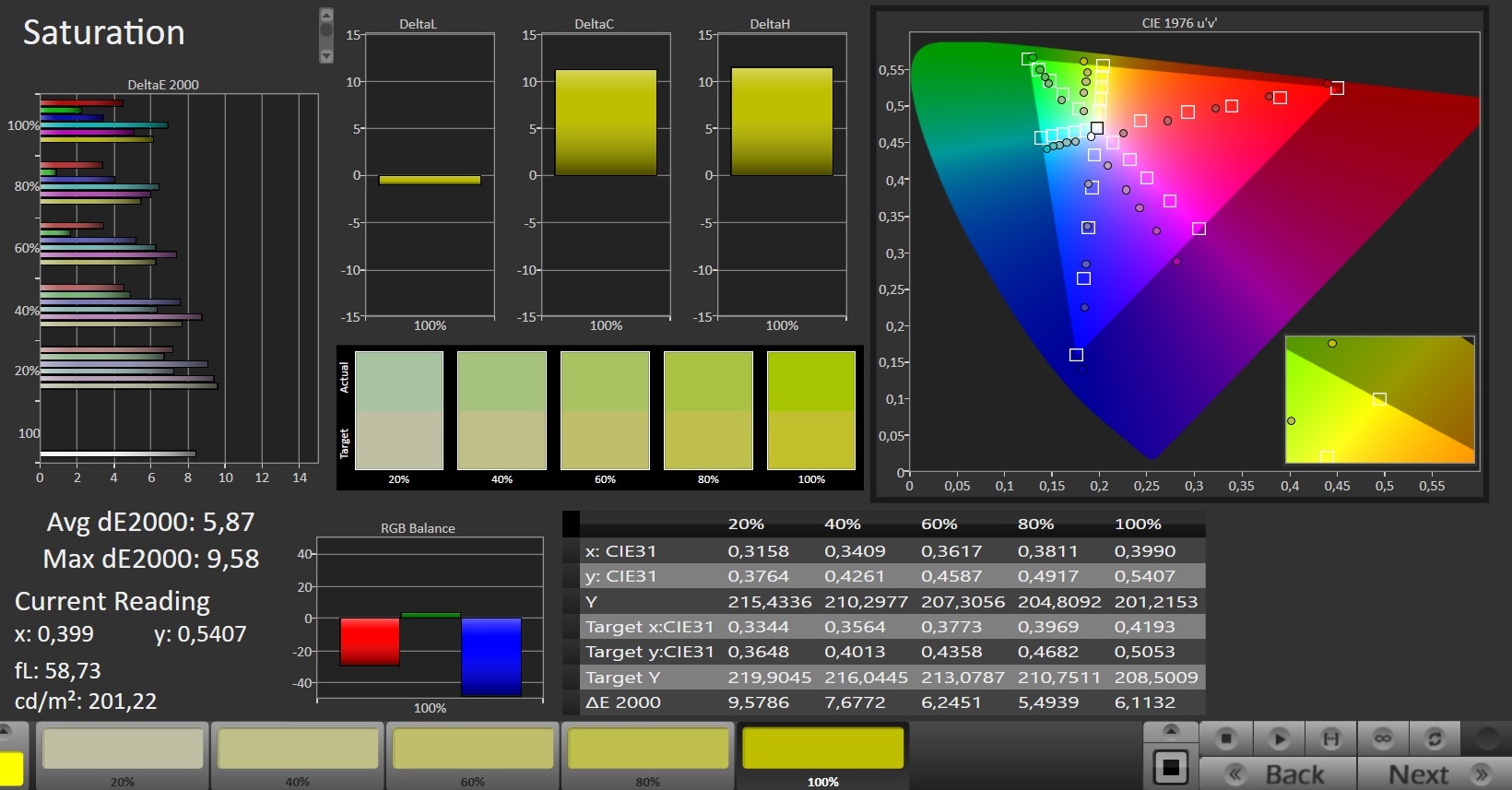Click the zoomed yellow CIE inset thumbnail
Image resolution: width=1512 pixels, height=790 pixels.
point(1379,399)
